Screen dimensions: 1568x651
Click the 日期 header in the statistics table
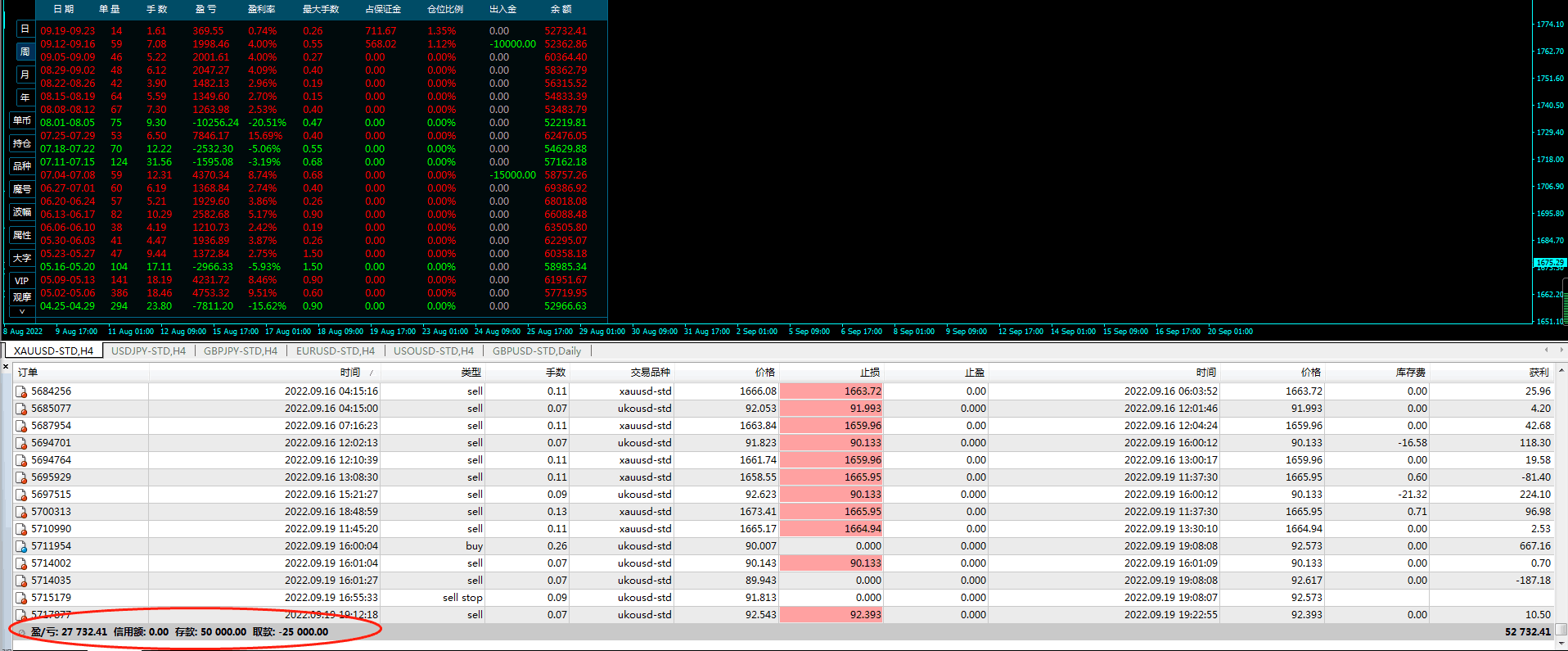click(x=64, y=9)
